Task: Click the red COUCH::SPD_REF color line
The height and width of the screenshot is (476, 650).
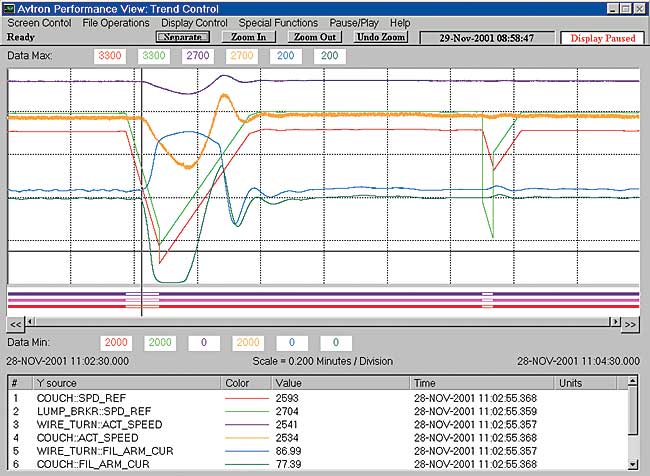Action: 247,398
